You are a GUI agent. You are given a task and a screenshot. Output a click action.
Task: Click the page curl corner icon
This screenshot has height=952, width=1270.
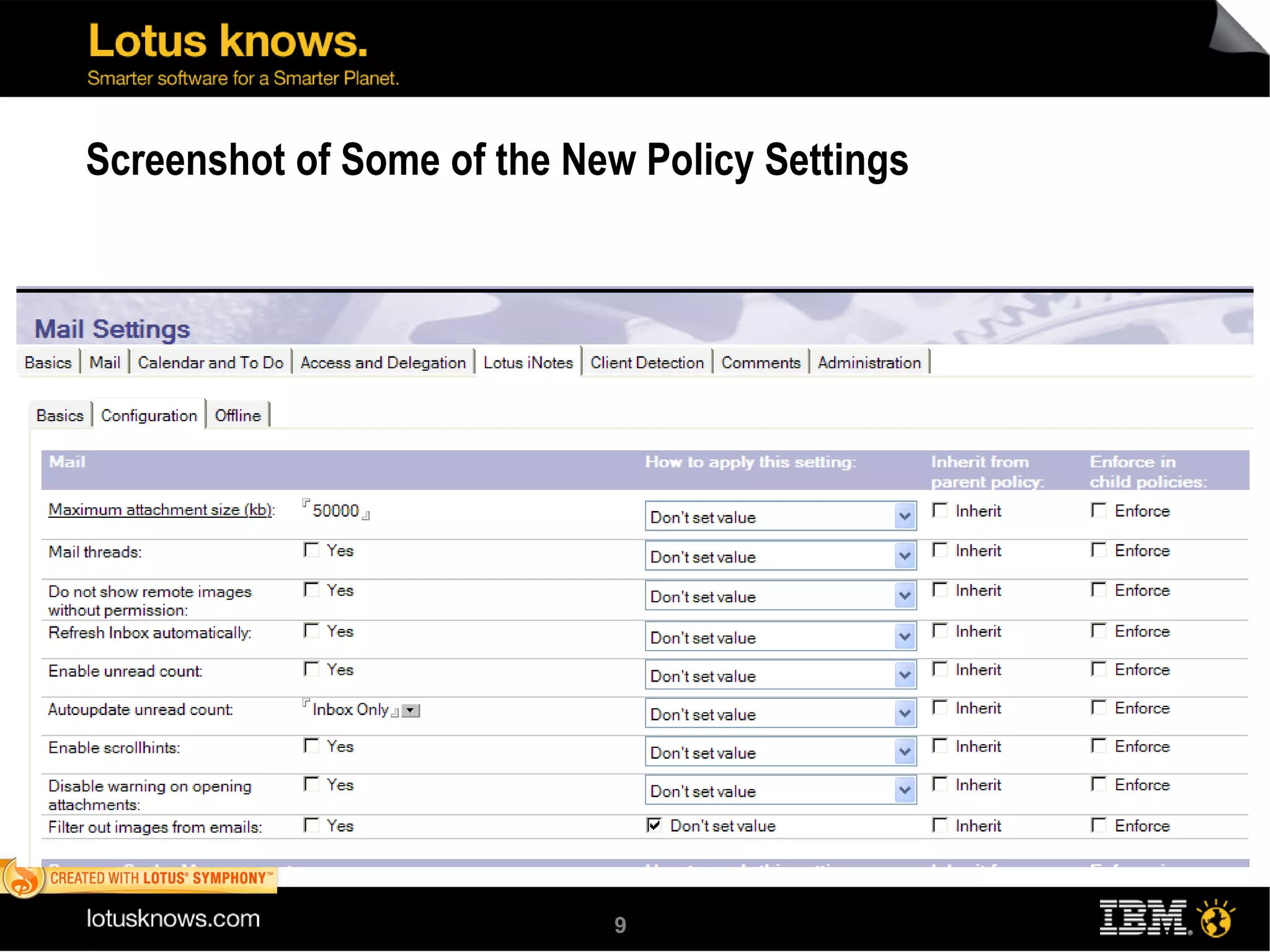[x=1238, y=27]
